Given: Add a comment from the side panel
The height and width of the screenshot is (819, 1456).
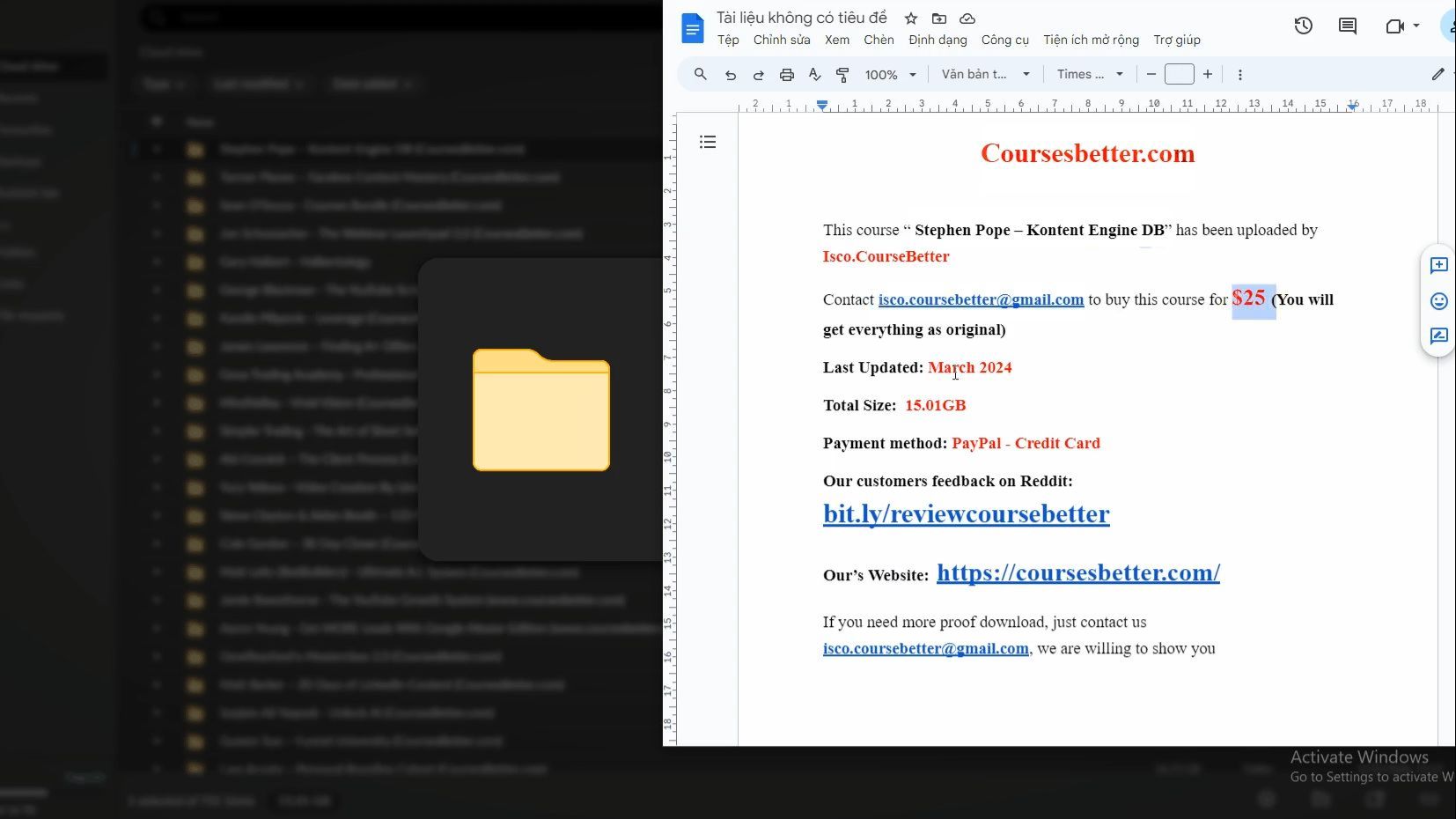Looking at the screenshot, I should [1439, 265].
